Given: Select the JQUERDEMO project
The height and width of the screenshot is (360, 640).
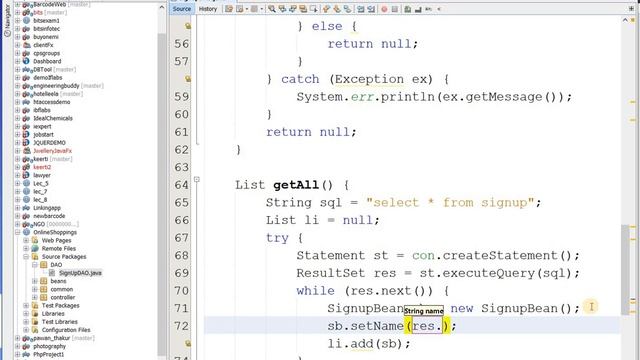Looking at the screenshot, I should tap(49, 142).
